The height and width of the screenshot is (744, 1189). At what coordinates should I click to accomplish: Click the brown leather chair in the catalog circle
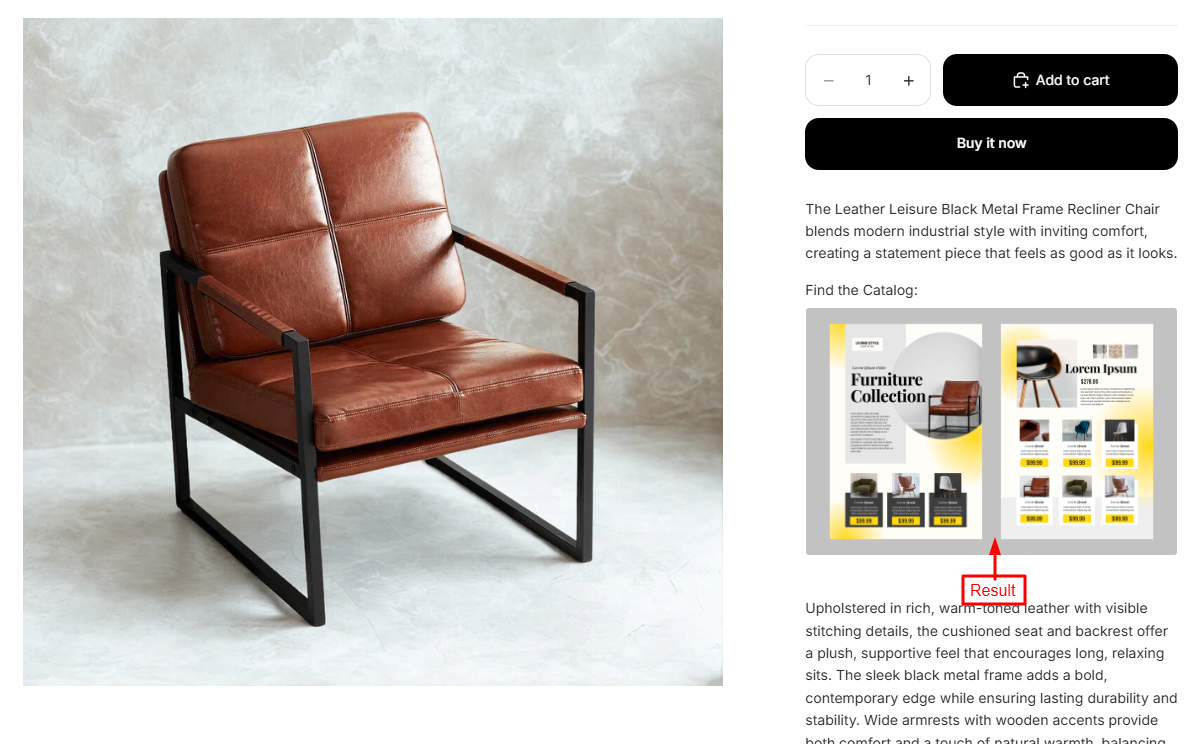[x=954, y=408]
